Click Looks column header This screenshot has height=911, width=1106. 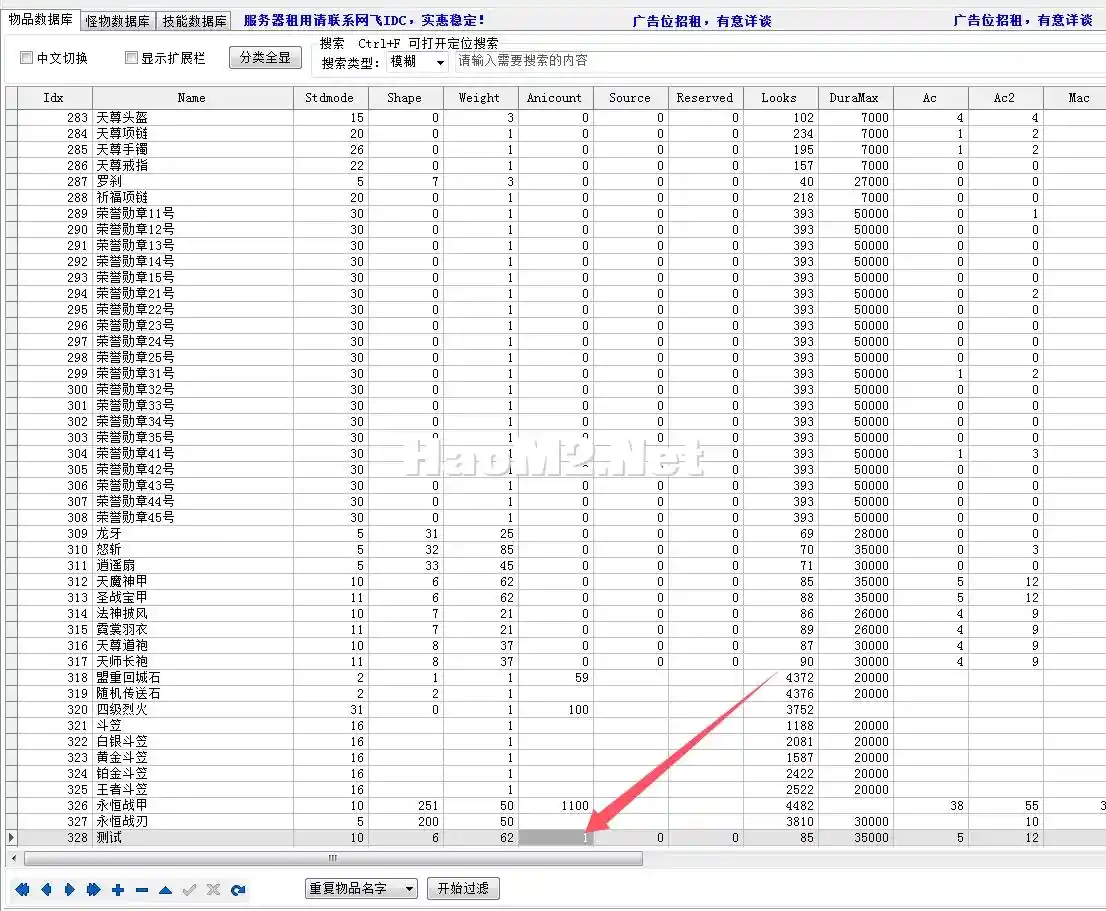[781, 98]
